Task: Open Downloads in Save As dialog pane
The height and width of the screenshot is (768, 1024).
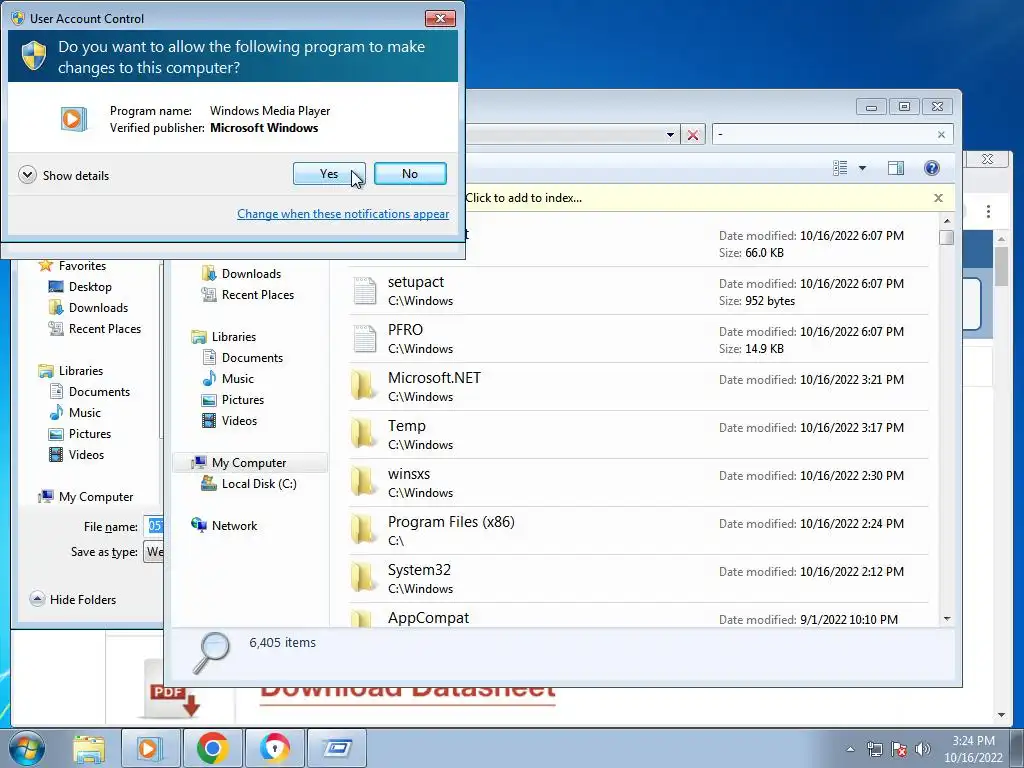Action: pyautogui.click(x=89, y=308)
